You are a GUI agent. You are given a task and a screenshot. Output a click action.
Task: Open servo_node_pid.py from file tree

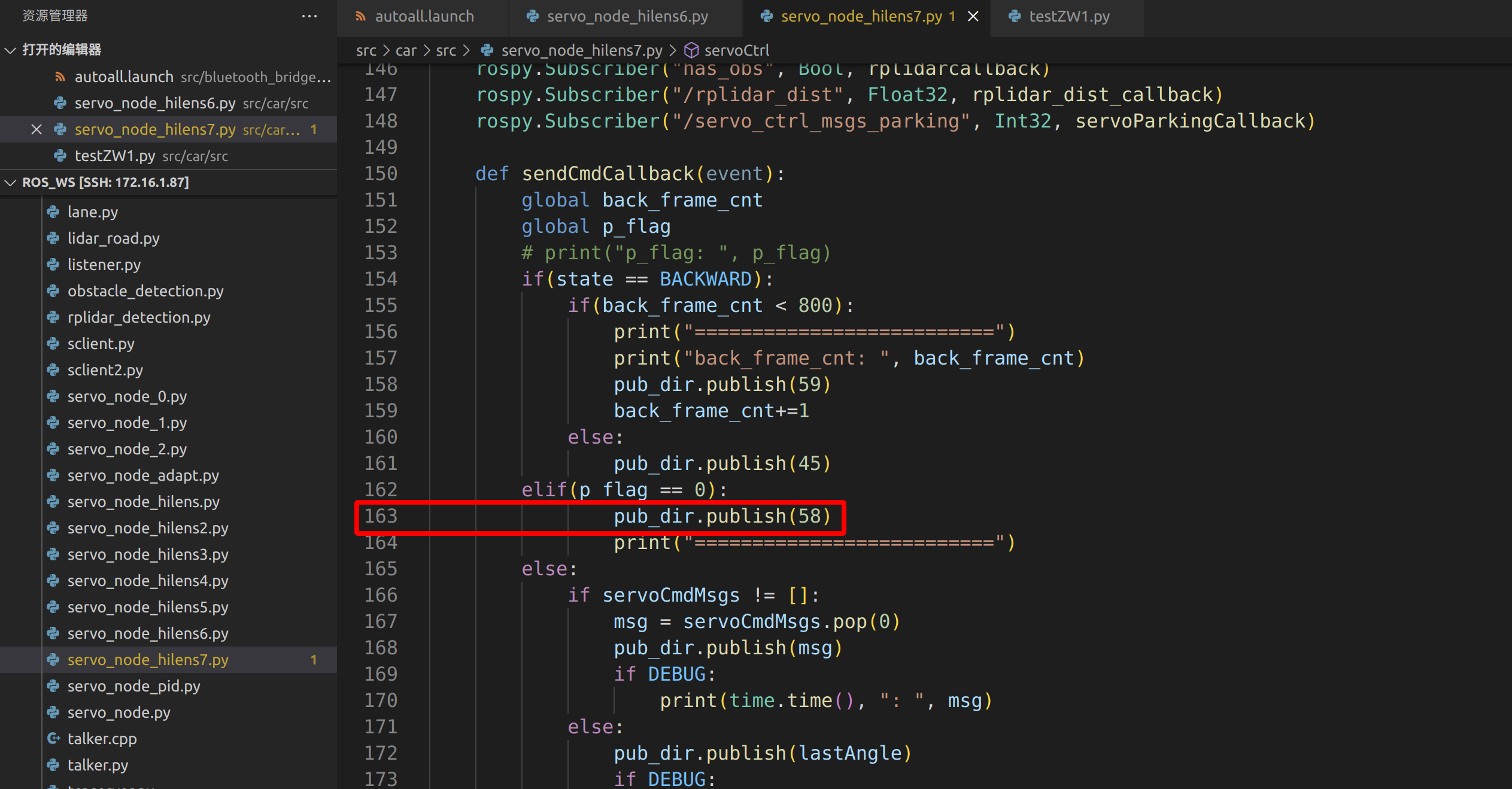(x=133, y=686)
